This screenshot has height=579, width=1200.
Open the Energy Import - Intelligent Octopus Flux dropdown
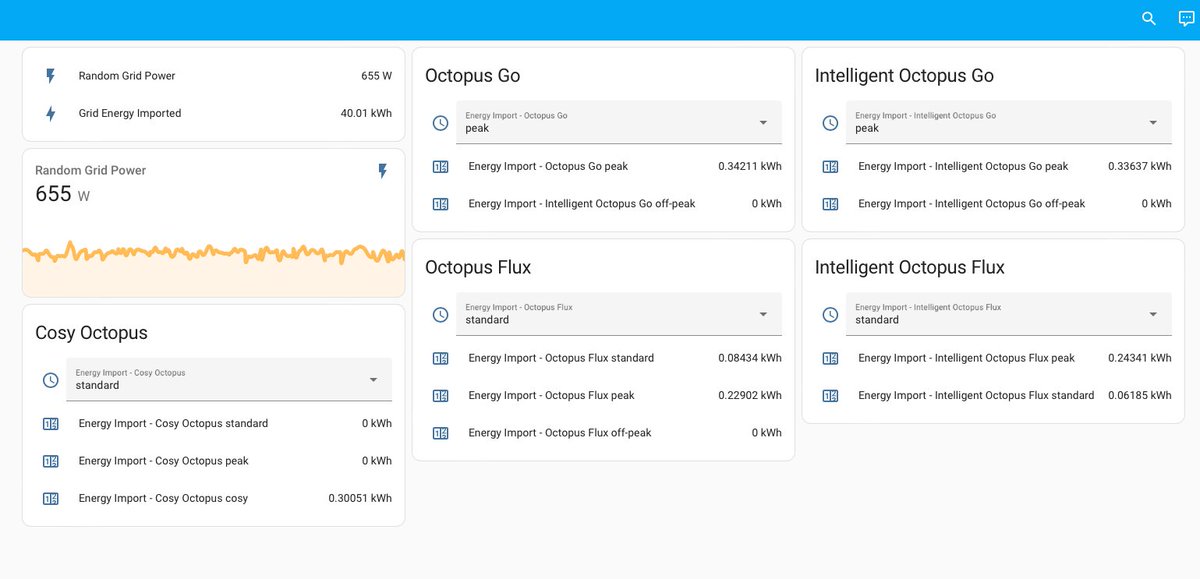[x=1009, y=314]
